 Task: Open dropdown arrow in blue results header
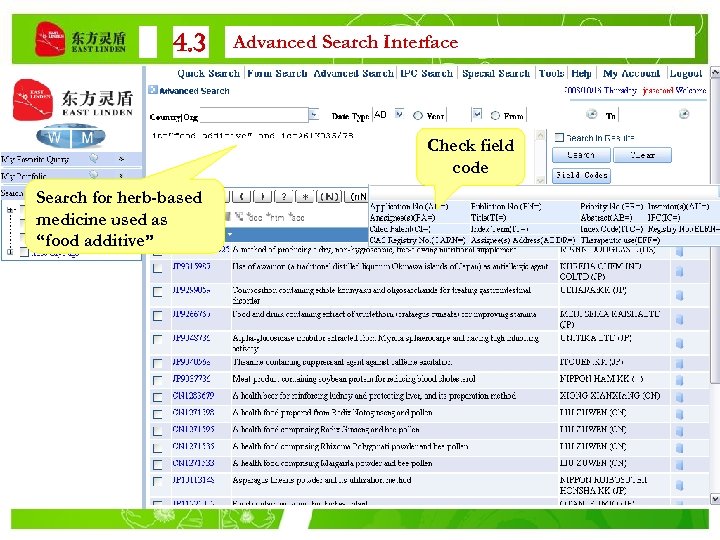(230, 234)
